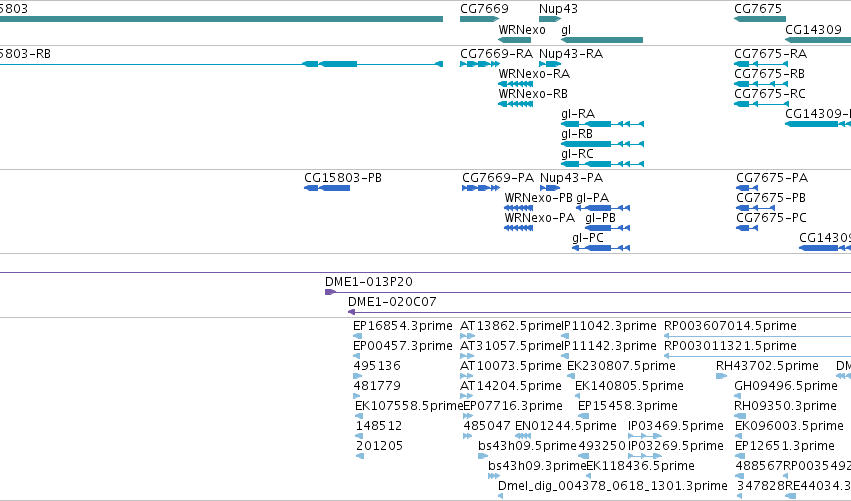Image resolution: width=851 pixels, height=501 pixels.
Task: Open EST EP12651.3prime
Action: point(785,447)
